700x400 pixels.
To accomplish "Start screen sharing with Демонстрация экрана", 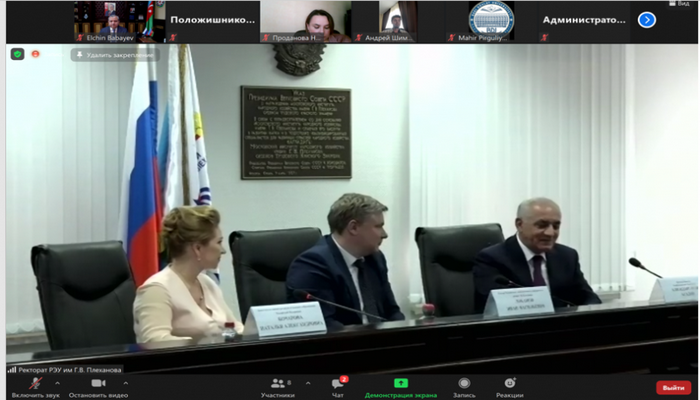I will [x=400, y=385].
